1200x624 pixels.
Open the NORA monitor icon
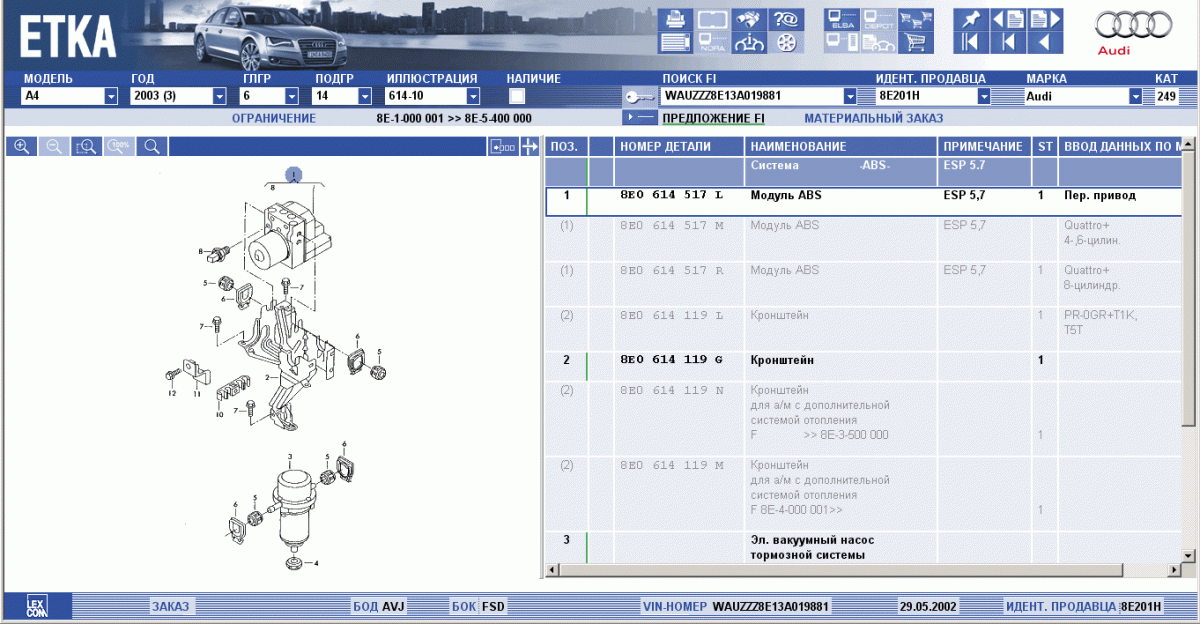pyautogui.click(x=712, y=42)
